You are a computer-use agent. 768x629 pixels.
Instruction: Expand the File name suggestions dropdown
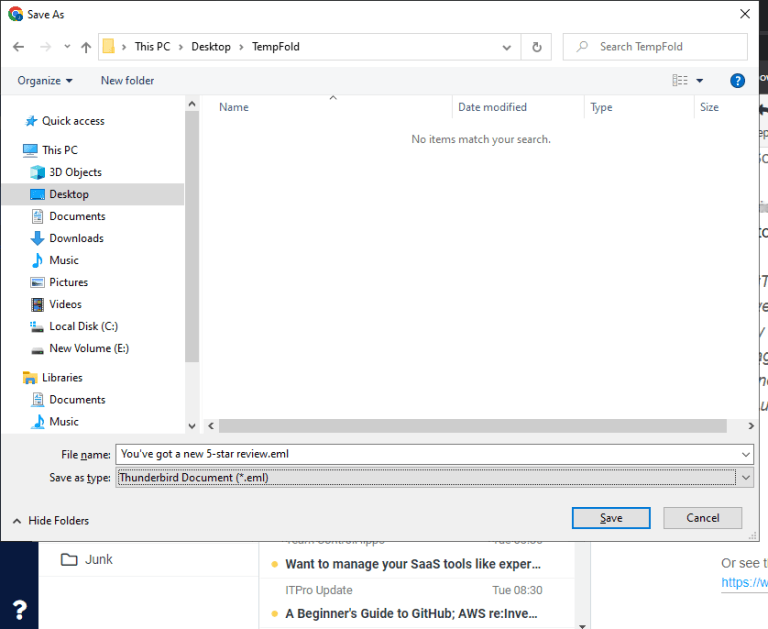click(746, 454)
